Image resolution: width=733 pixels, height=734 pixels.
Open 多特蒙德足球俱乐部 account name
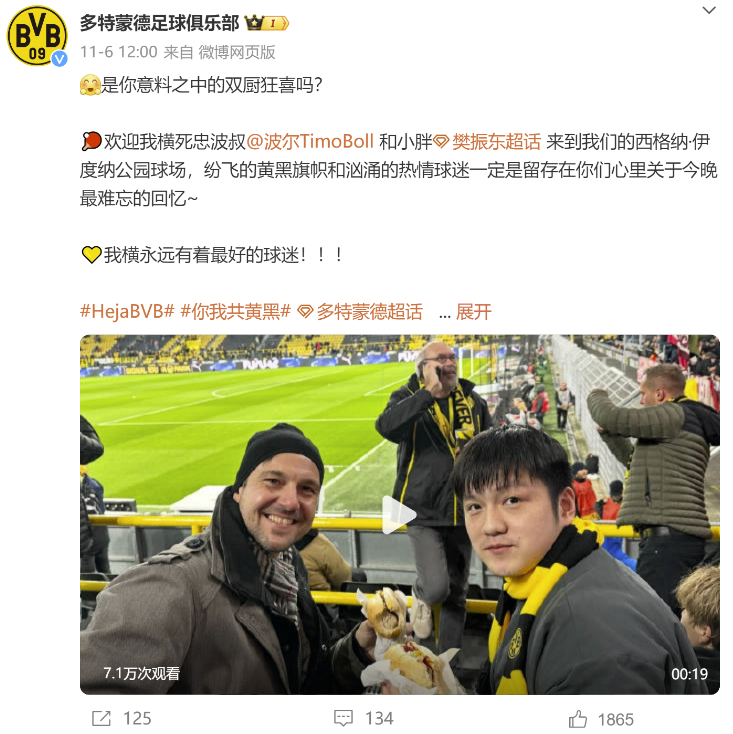[160, 22]
